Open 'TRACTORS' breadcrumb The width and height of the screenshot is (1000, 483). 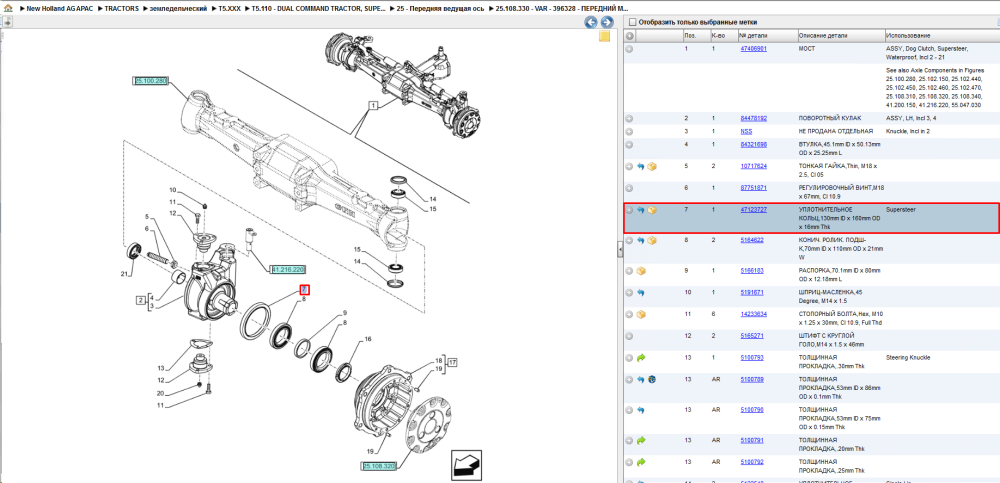[x=121, y=9]
